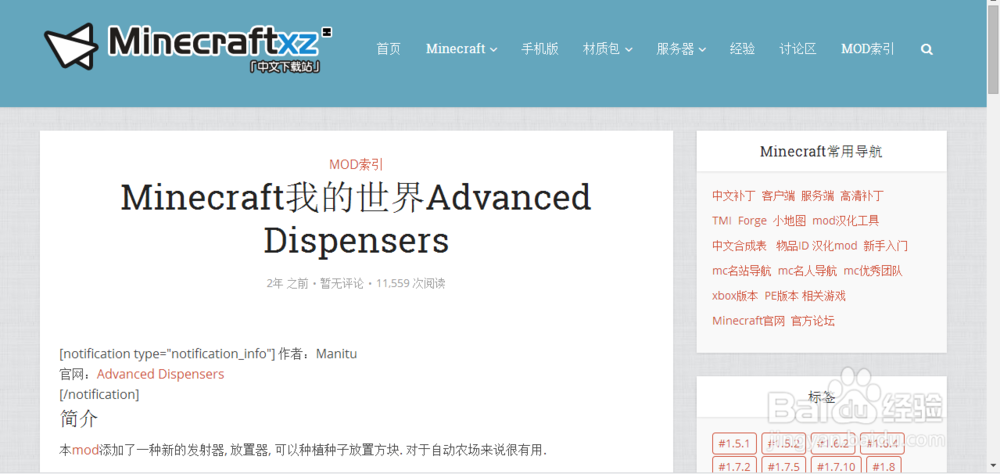
Task: Open the 物品ID sidebar link
Action: click(x=792, y=246)
